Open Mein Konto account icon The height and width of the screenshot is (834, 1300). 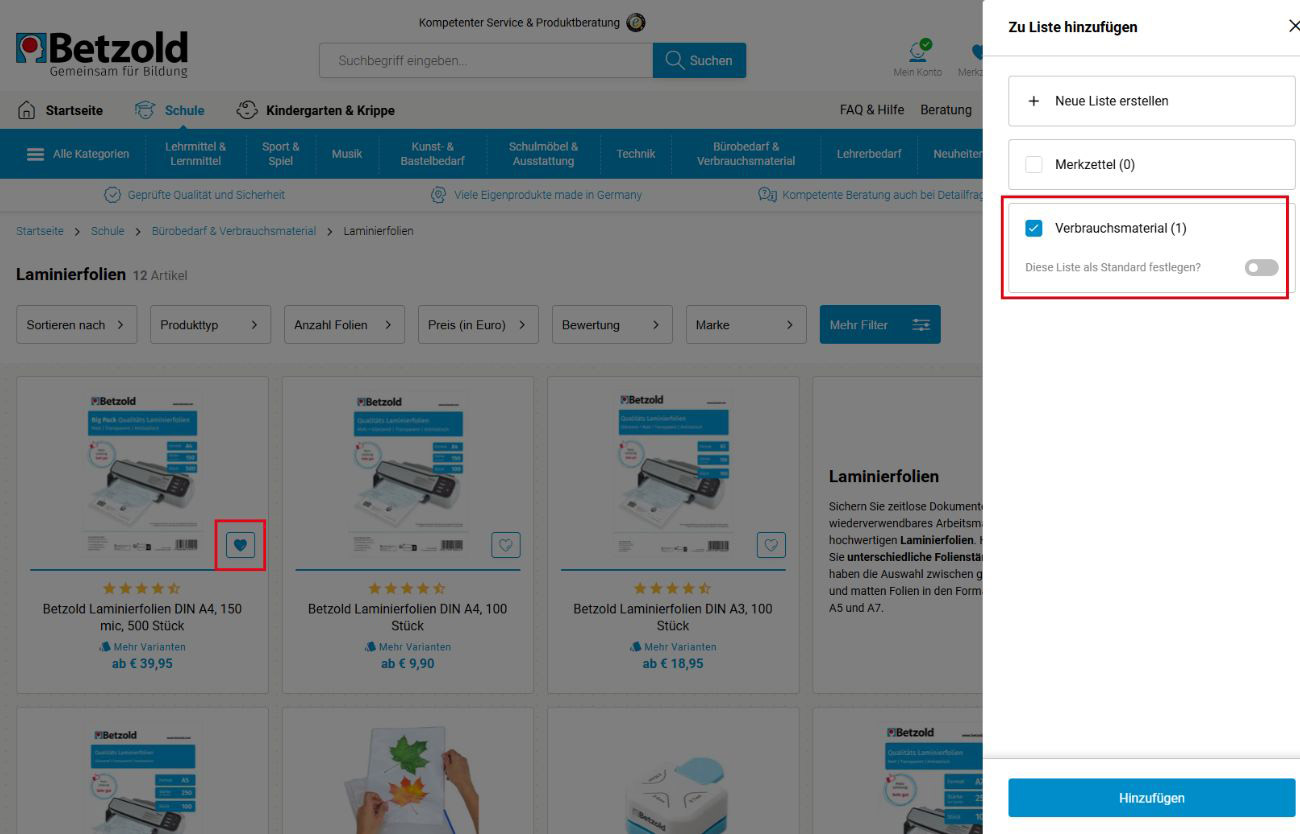tap(917, 50)
